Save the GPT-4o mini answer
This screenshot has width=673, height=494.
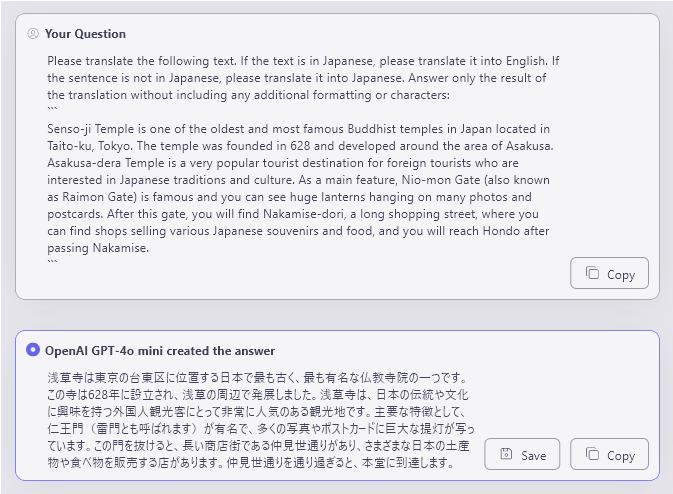pyautogui.click(x=521, y=455)
